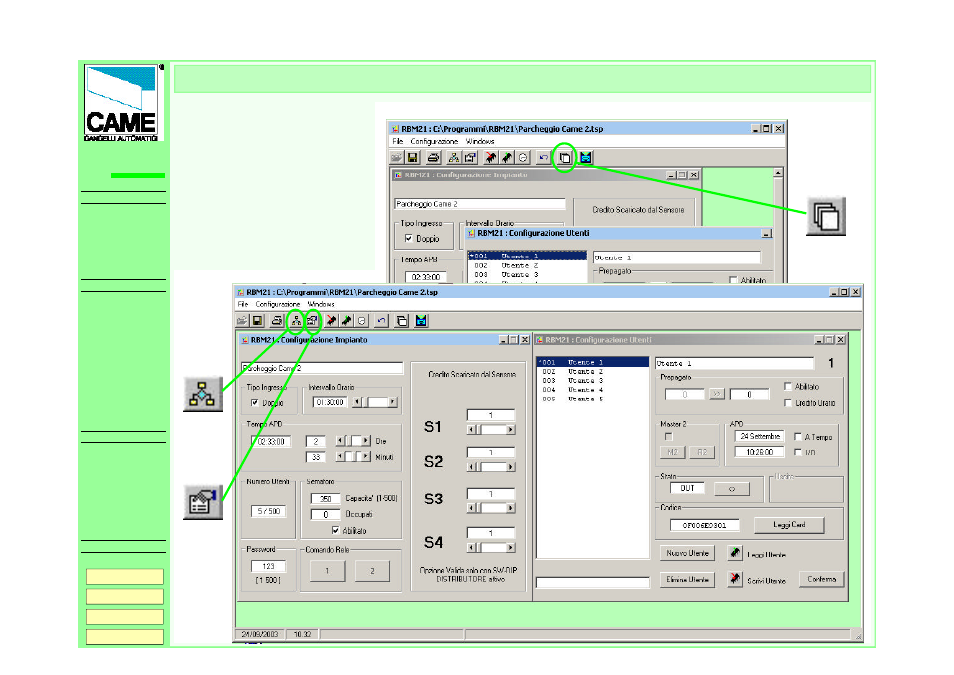The height and width of the screenshot is (675, 954).
Task: Open file icon in lower RBM21 toolbar
Action: click(x=242, y=321)
